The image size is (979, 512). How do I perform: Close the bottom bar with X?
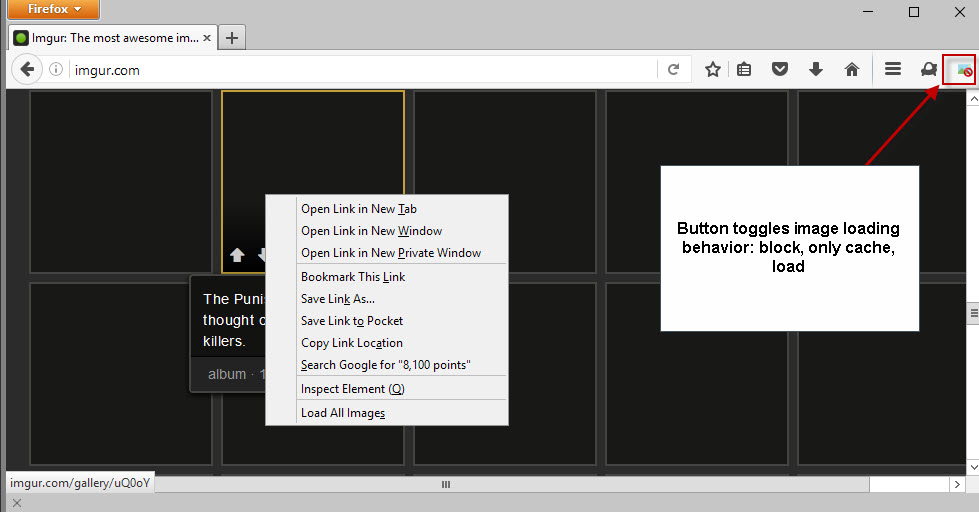(x=17, y=503)
